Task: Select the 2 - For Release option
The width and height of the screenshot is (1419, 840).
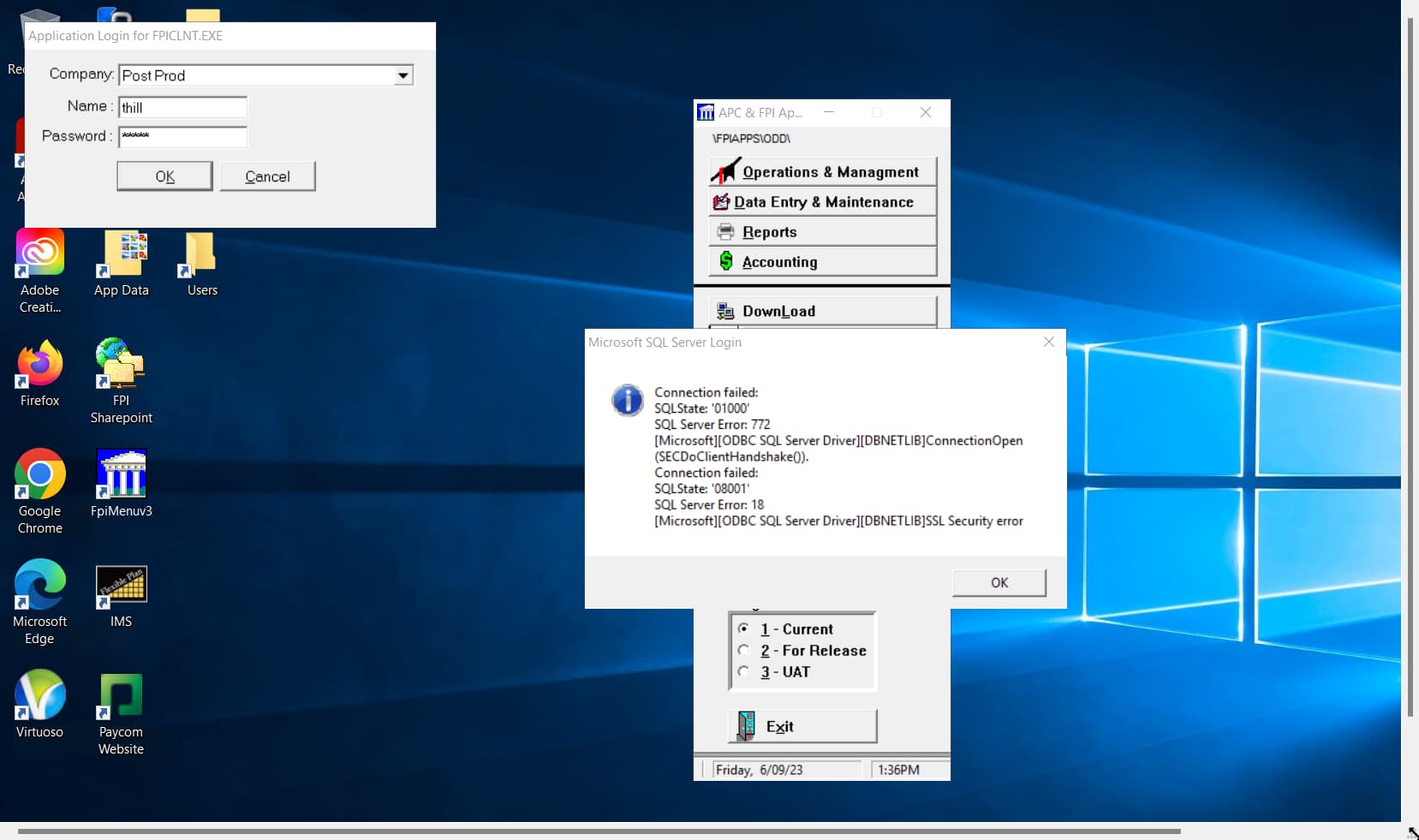Action: coord(743,650)
